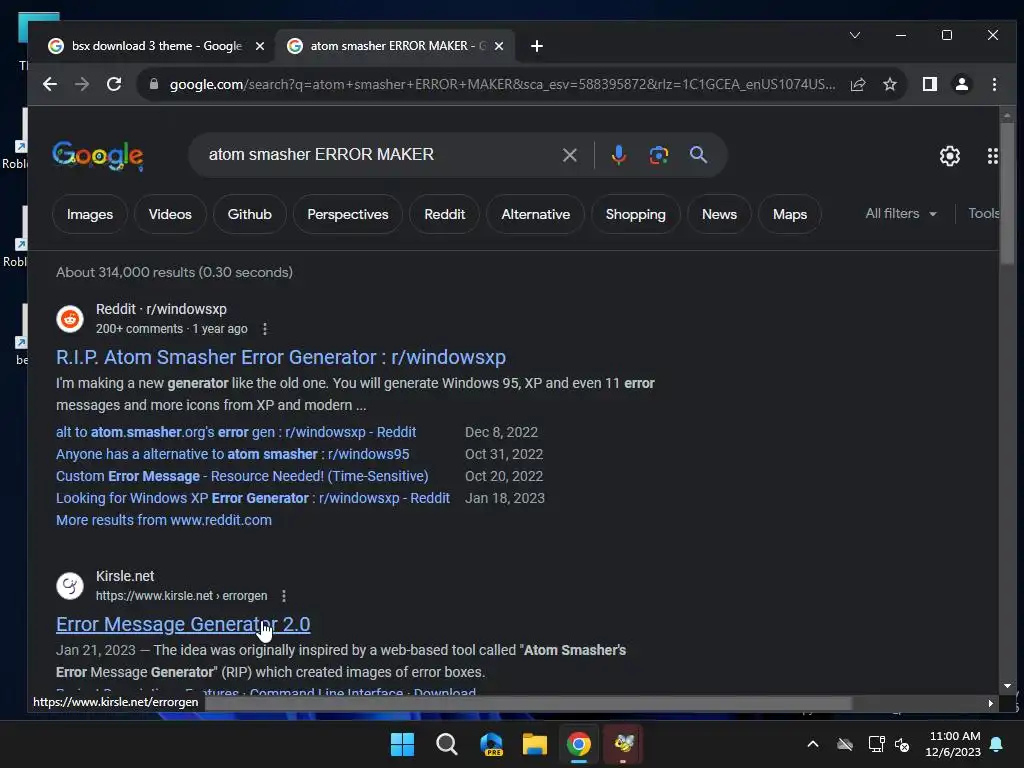This screenshot has height=768, width=1024.
Task: Open Chrome three-dot menu
Action: (994, 84)
